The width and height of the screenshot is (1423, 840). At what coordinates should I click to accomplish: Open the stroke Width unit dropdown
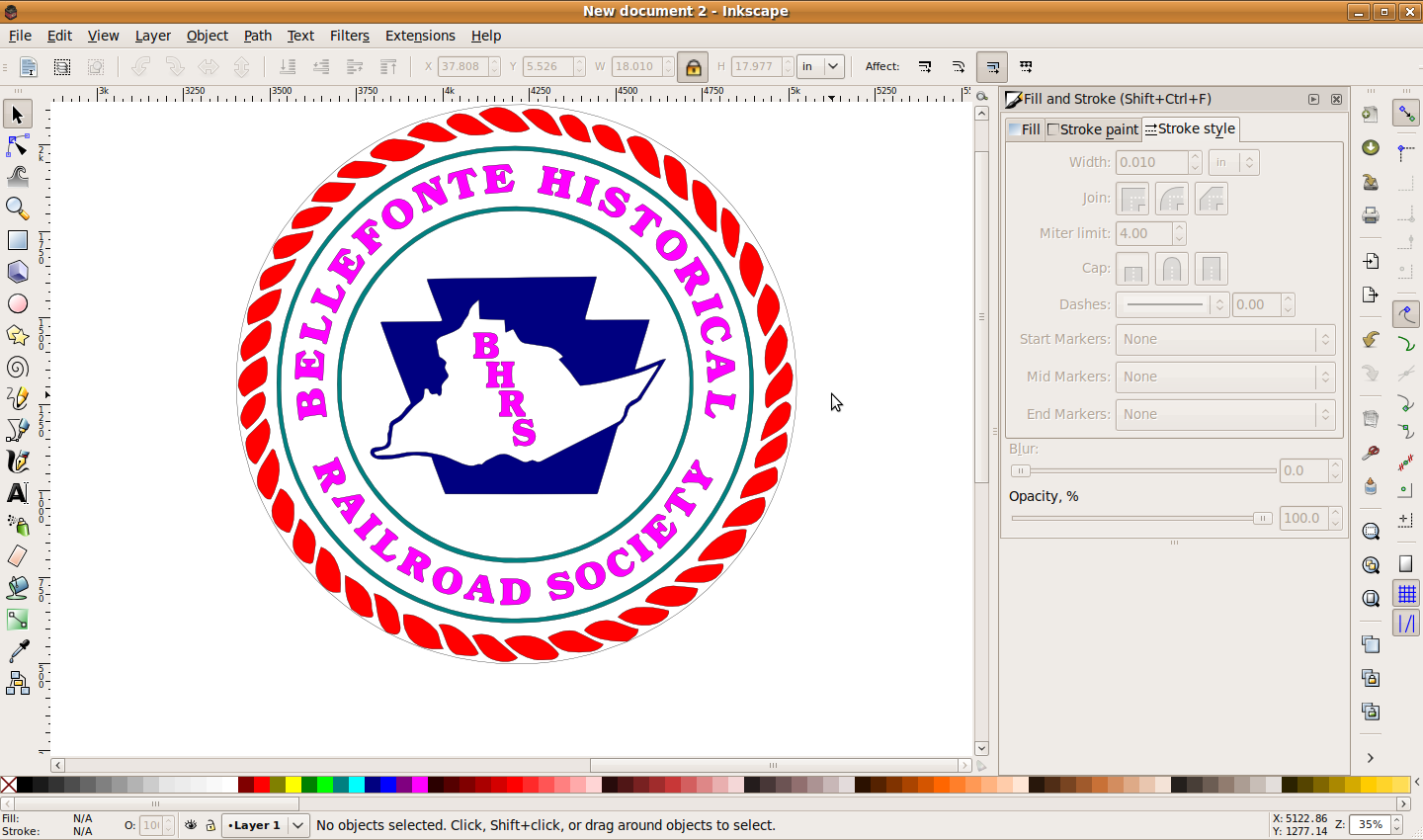coord(1234,162)
